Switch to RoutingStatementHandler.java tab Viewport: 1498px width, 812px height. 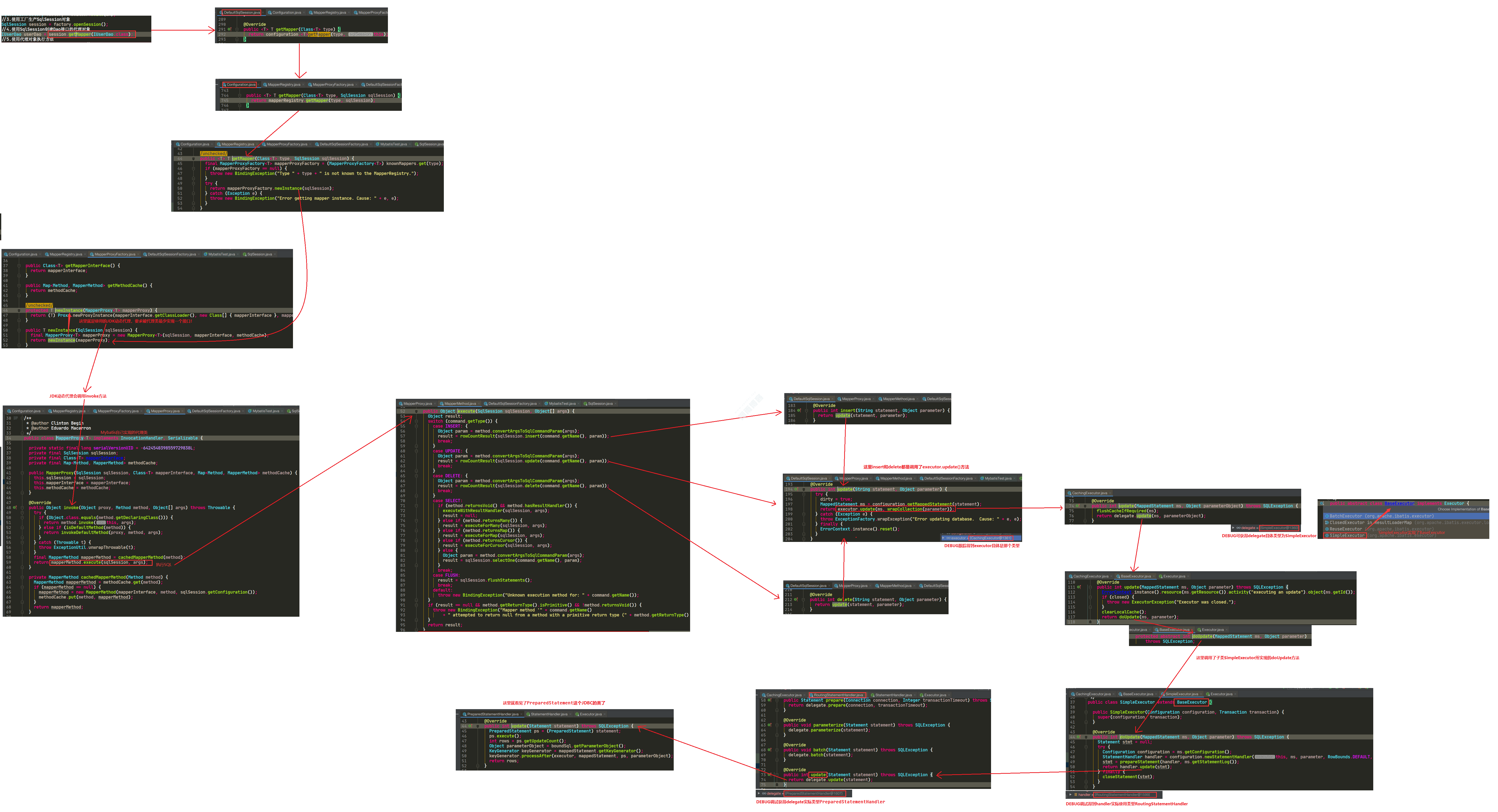pos(838,695)
